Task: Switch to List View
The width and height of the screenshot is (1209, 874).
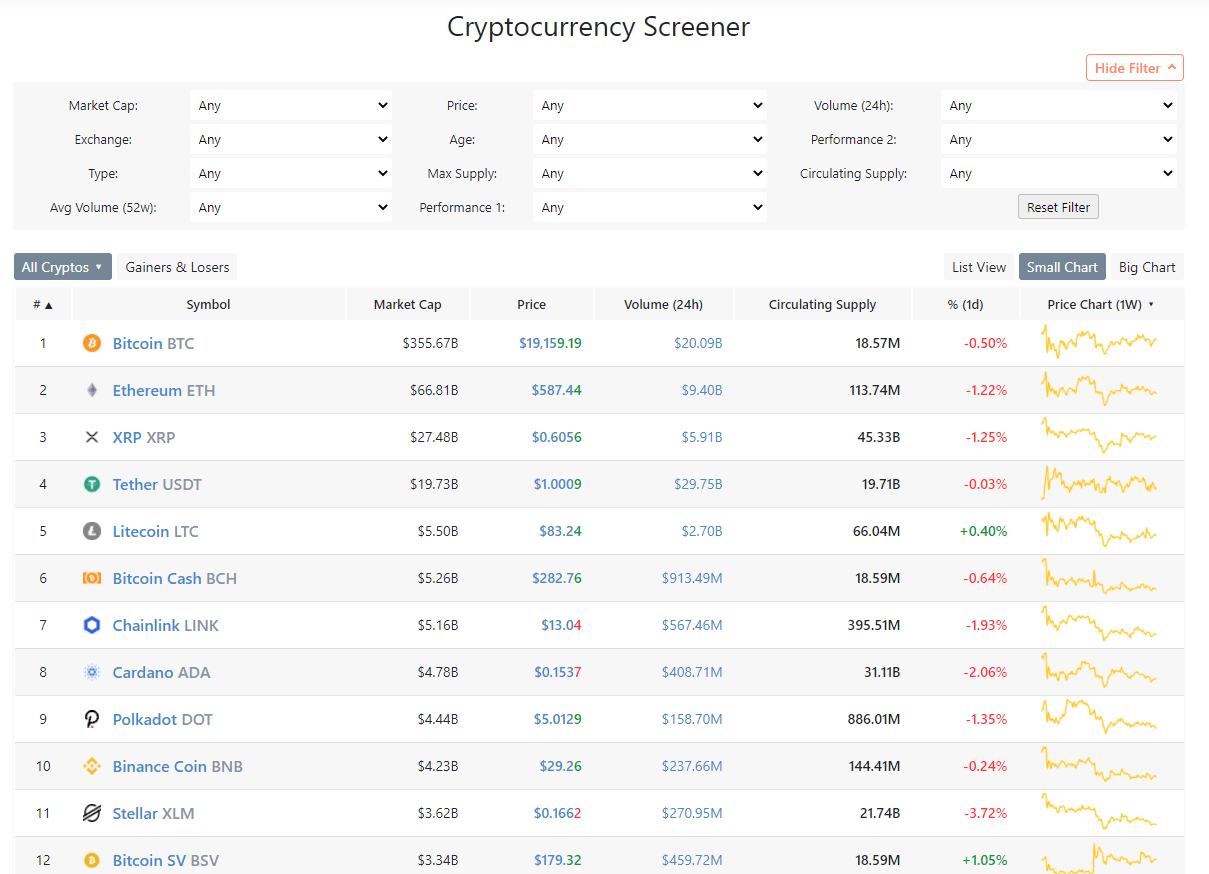Action: [x=978, y=267]
